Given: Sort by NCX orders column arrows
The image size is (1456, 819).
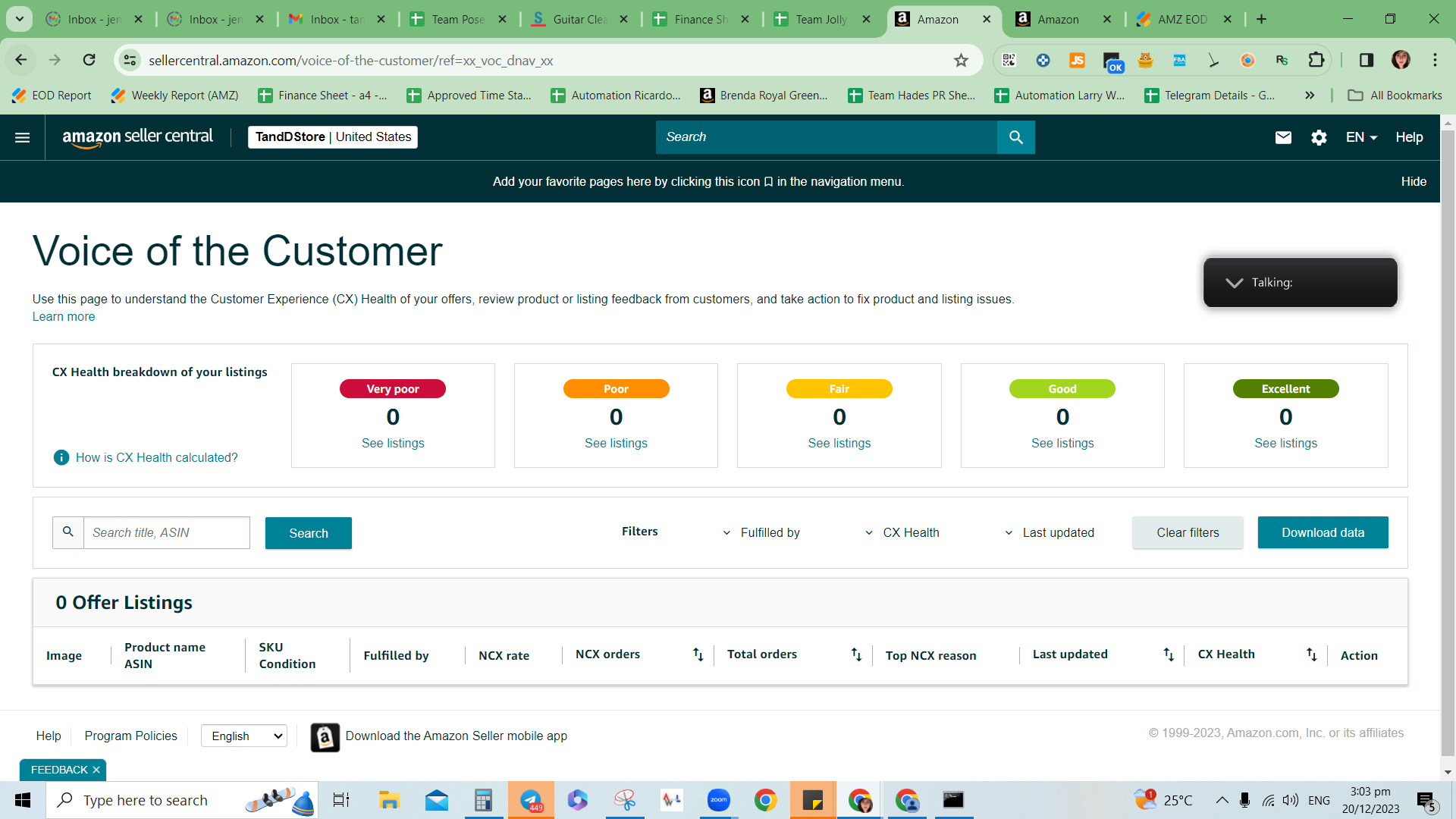Looking at the screenshot, I should coord(698,654).
